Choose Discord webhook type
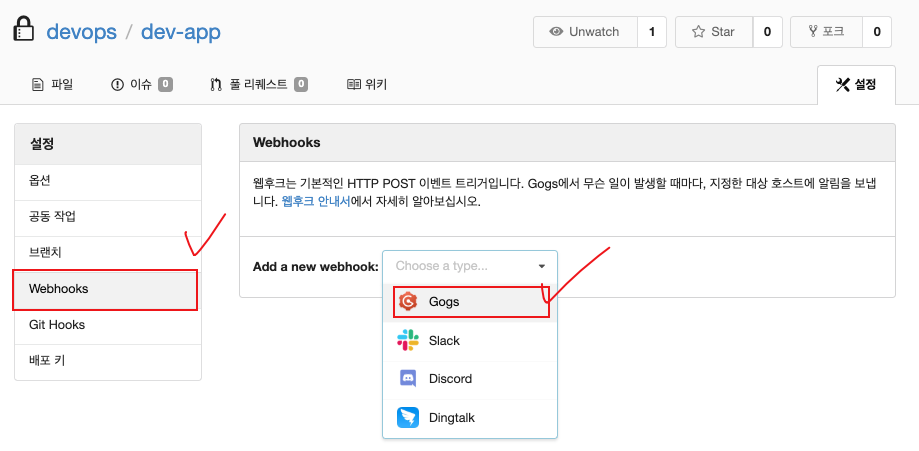Screen dimensions: 919x451 [470, 379]
